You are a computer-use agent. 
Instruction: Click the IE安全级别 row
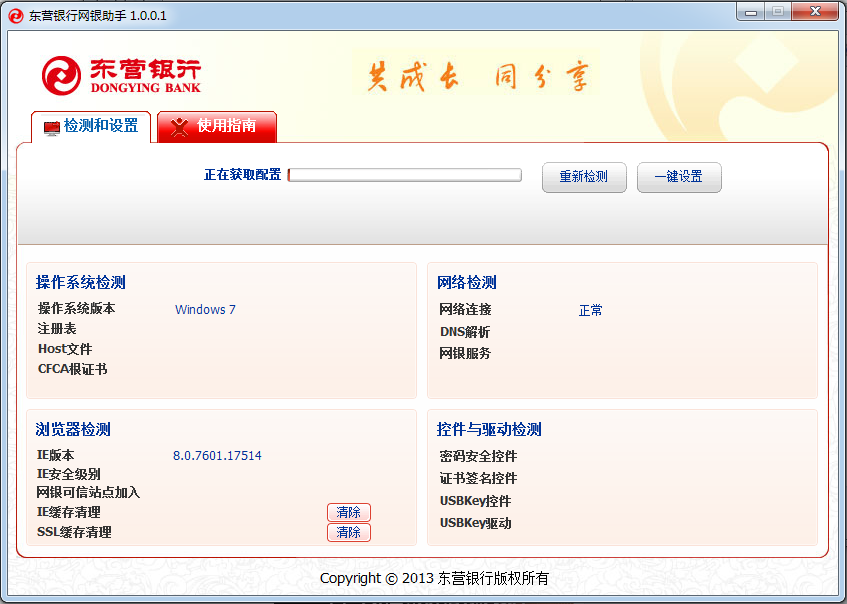coord(69,474)
